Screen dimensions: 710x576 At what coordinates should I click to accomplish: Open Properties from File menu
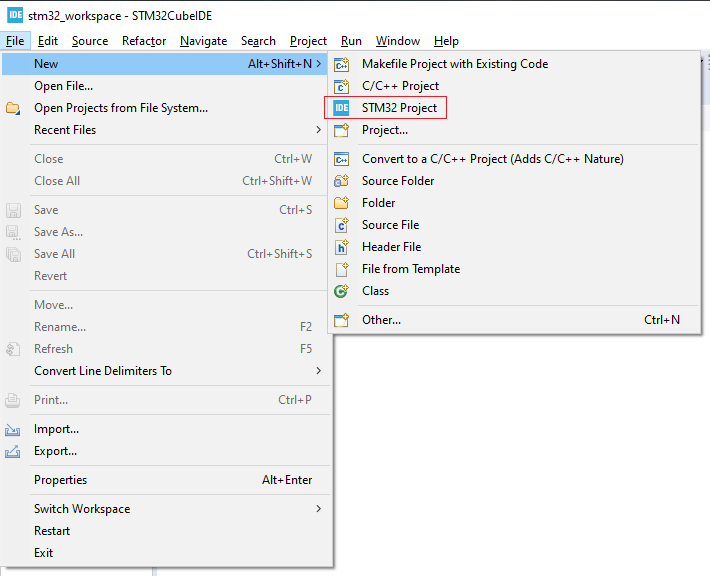coord(165,480)
